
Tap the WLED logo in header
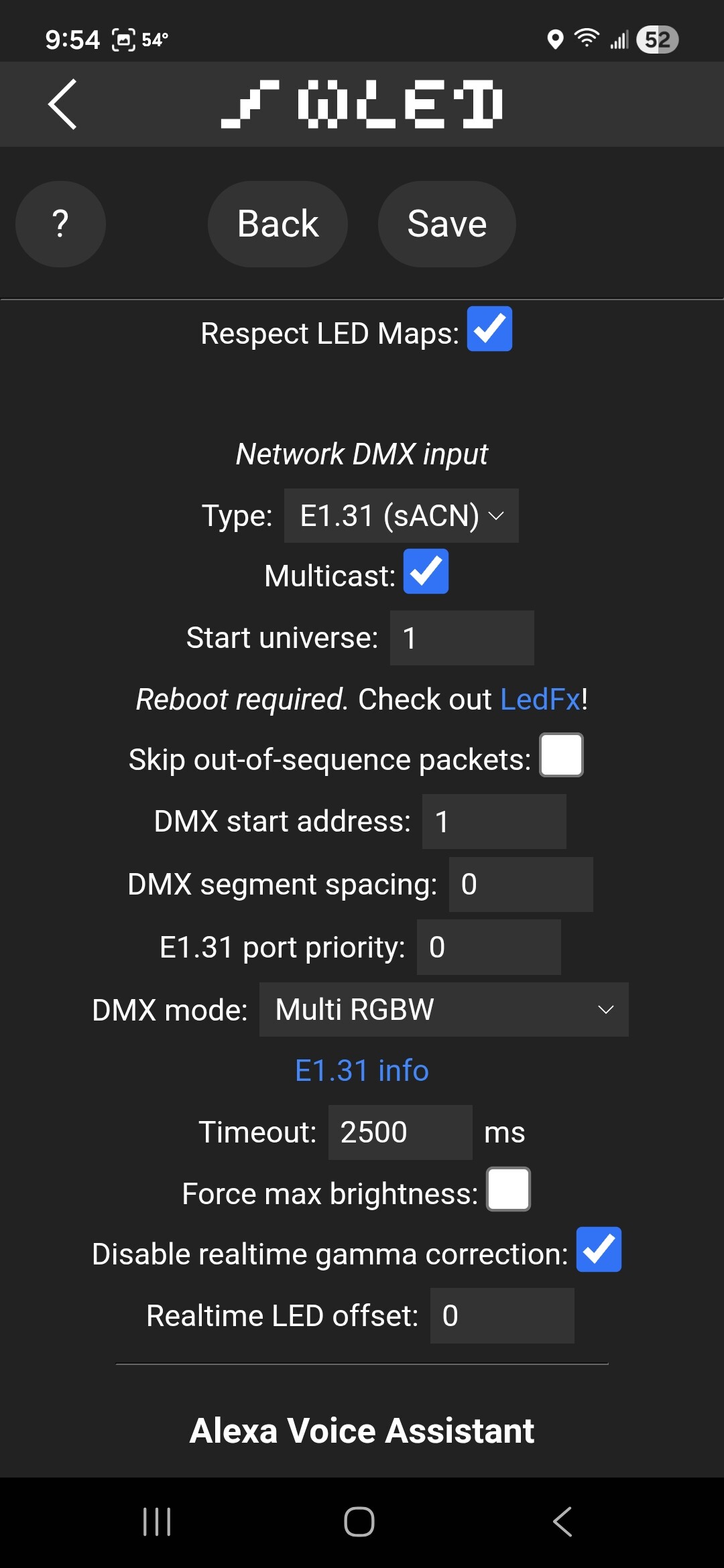click(362, 104)
